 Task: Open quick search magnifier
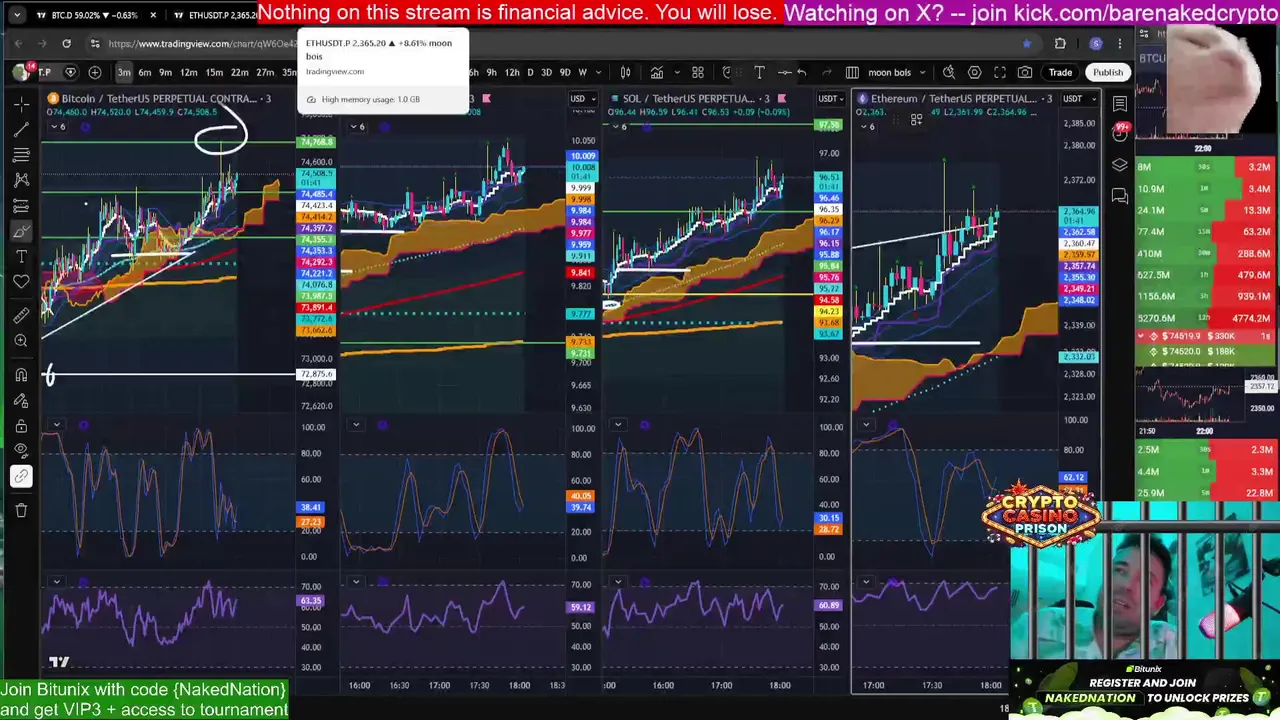coord(948,72)
